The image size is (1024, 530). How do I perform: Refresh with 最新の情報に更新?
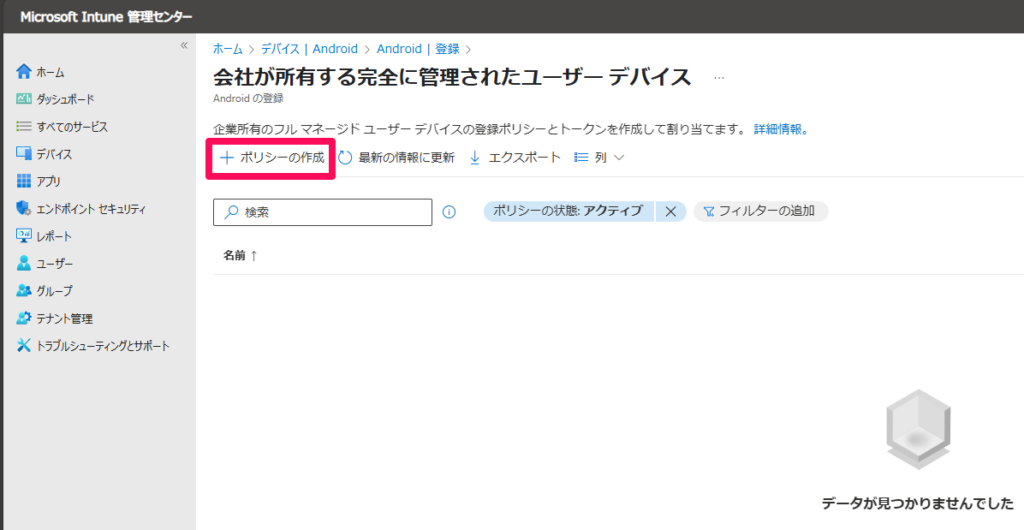pos(396,157)
